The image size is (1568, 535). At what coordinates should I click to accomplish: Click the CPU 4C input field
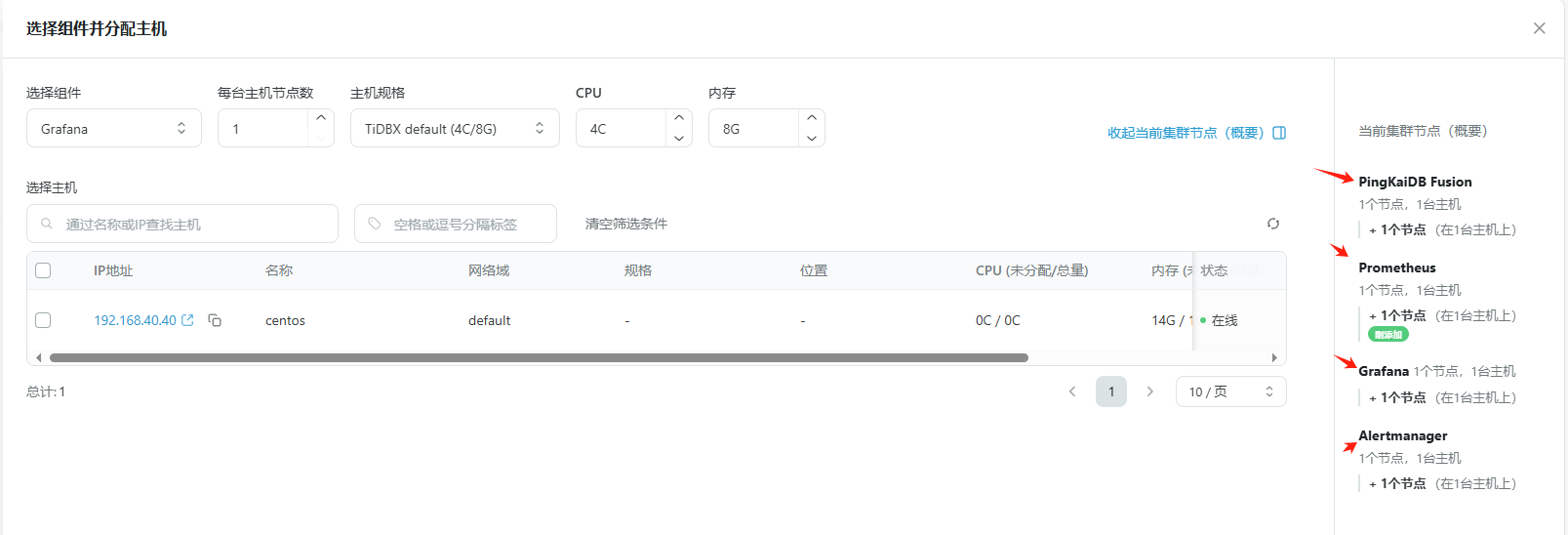pos(623,128)
